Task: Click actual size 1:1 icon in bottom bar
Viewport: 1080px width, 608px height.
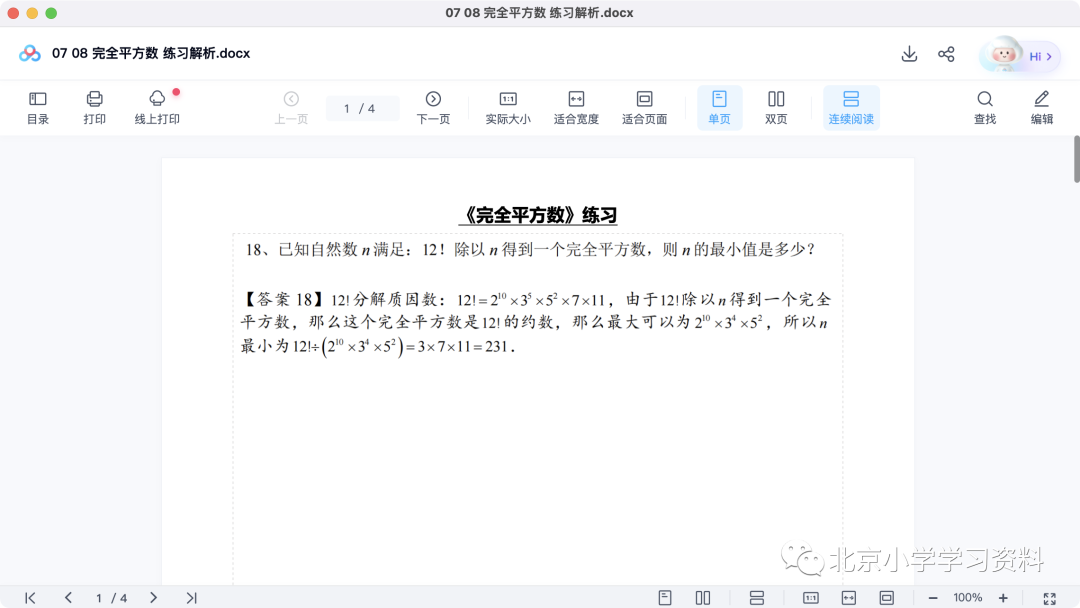Action: (811, 598)
